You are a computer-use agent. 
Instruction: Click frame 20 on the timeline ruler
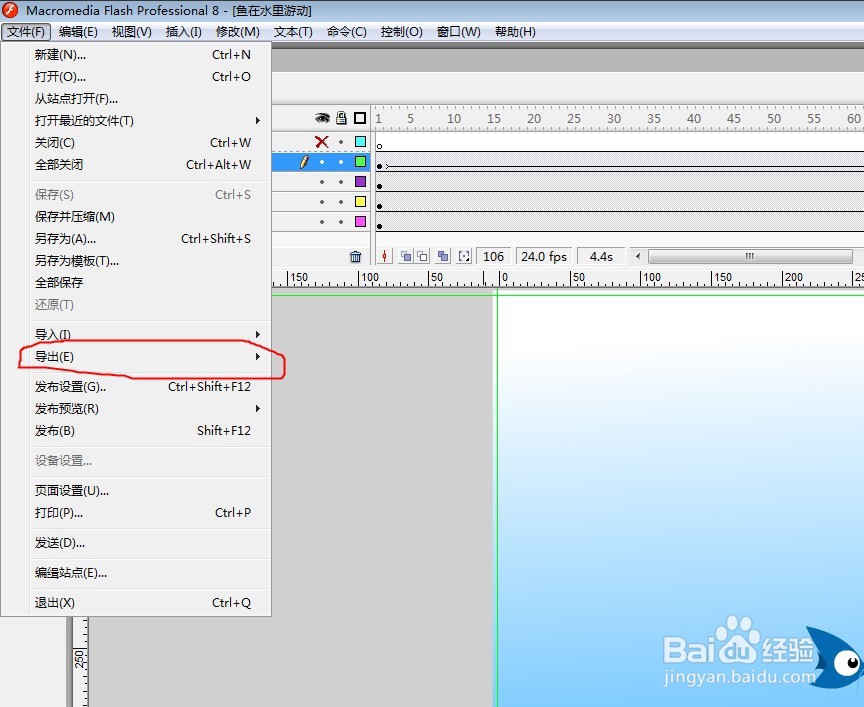533,118
